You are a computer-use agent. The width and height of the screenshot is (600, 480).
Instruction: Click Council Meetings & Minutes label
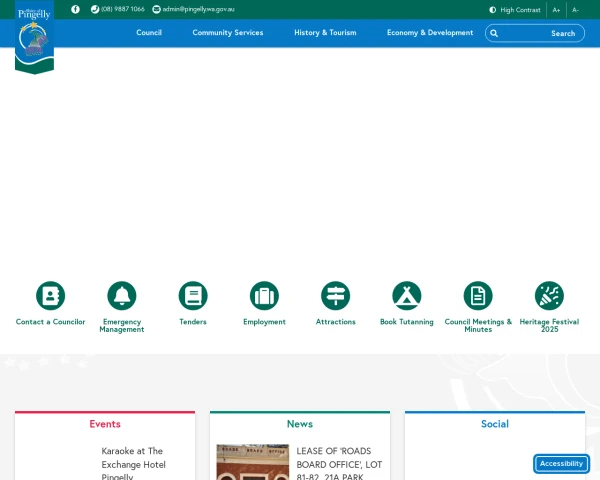(x=478, y=325)
